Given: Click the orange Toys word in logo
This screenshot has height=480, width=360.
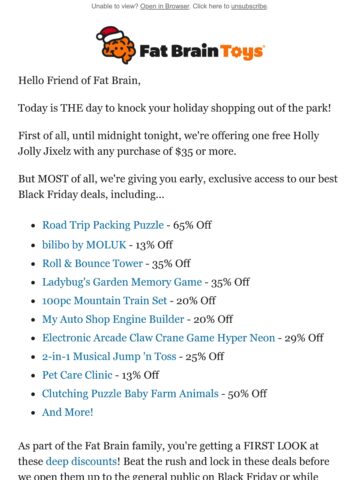Looking at the screenshot, I should (242, 52).
